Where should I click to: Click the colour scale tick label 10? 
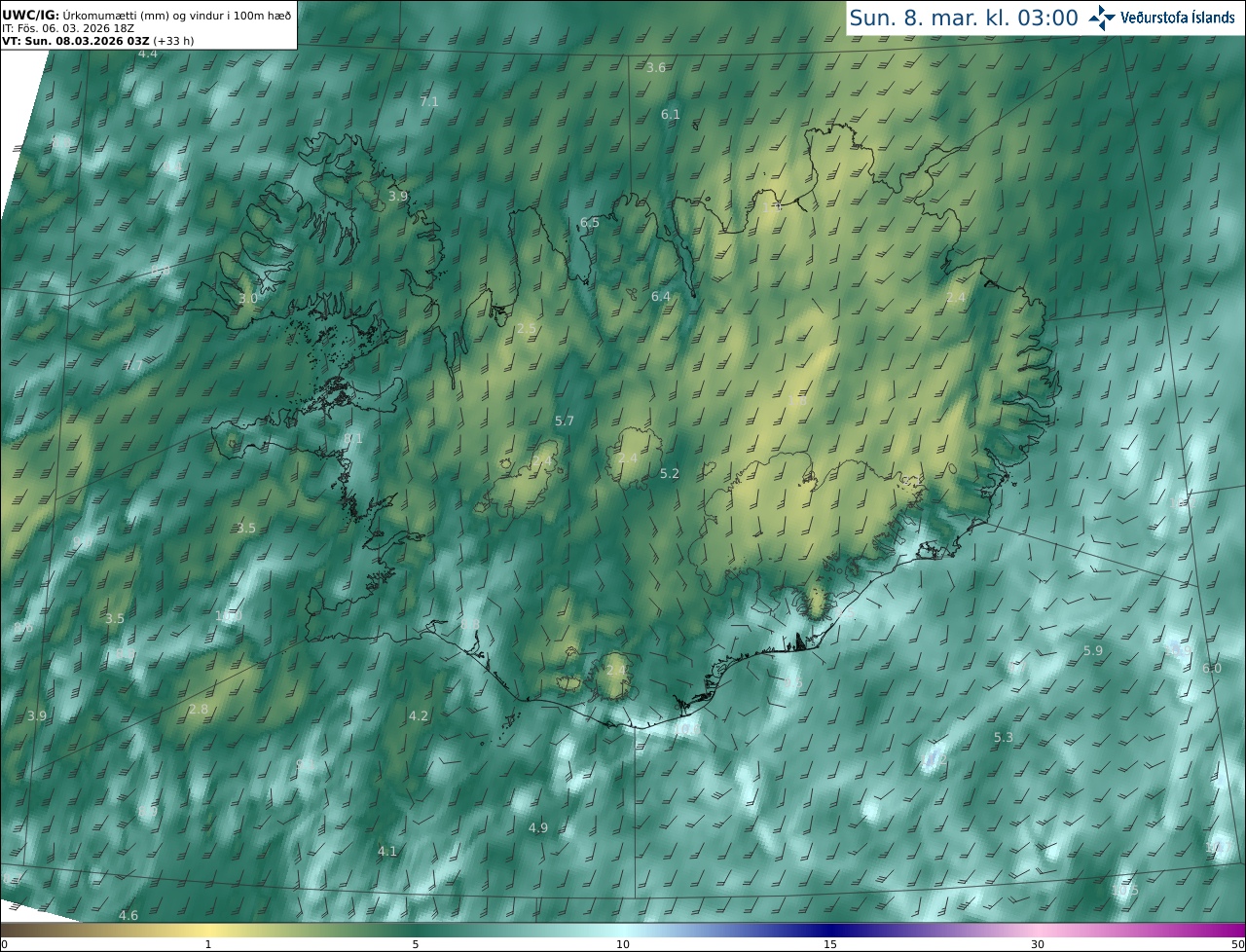click(623, 944)
